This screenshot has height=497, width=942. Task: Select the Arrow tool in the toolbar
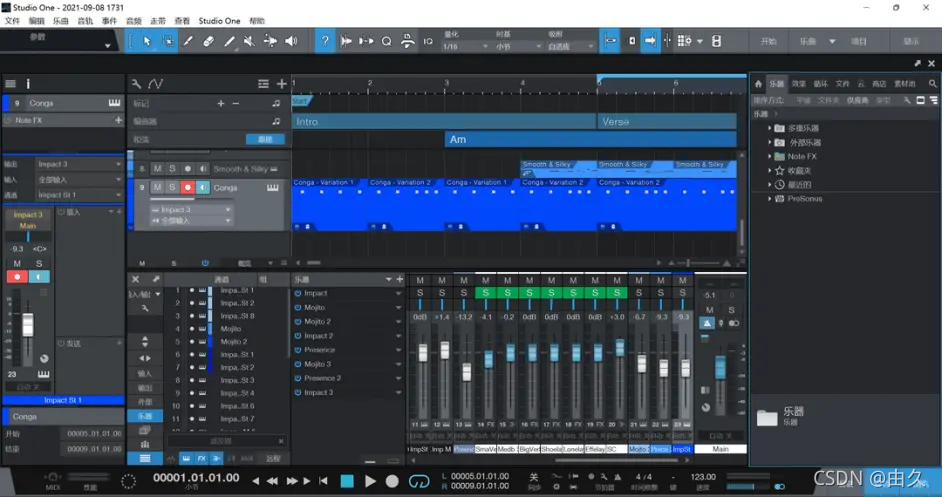pyautogui.click(x=147, y=41)
